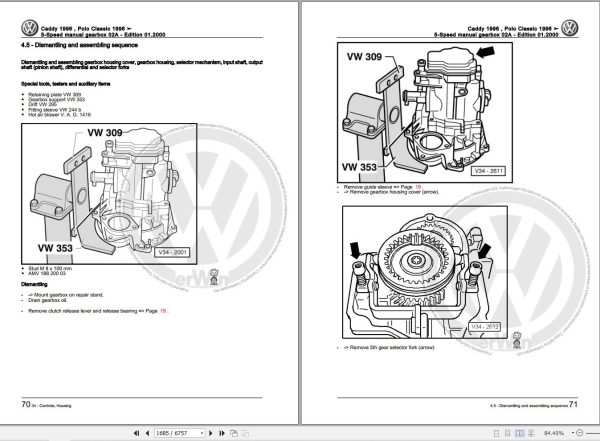Open the page number dropdown arrow
Screen dimensions: 600x441
tap(202, 433)
